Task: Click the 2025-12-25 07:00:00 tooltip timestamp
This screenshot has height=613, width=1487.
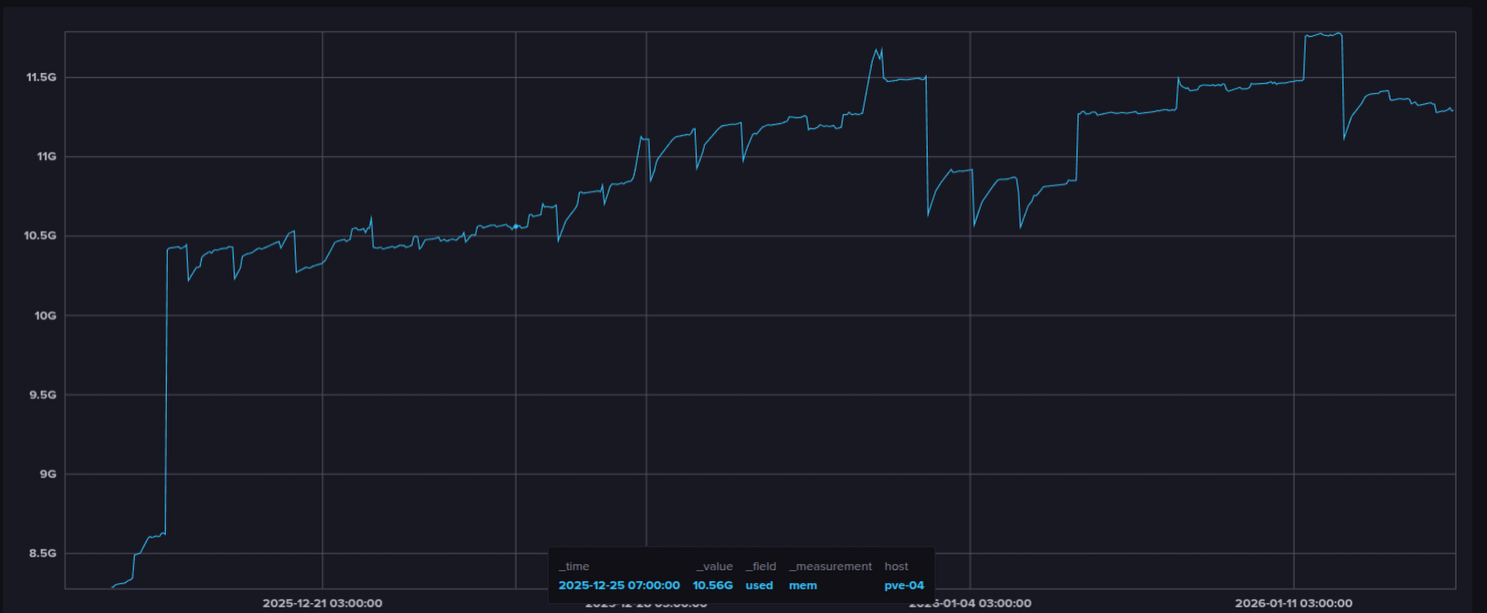Action: tap(619, 585)
